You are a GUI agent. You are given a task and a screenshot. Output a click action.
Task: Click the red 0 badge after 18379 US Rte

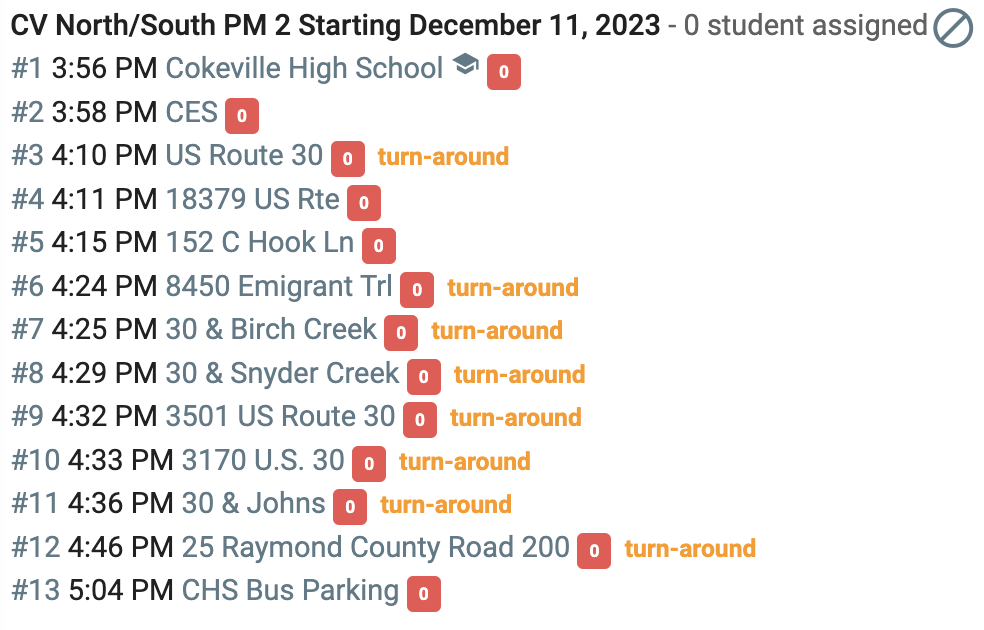point(364,203)
